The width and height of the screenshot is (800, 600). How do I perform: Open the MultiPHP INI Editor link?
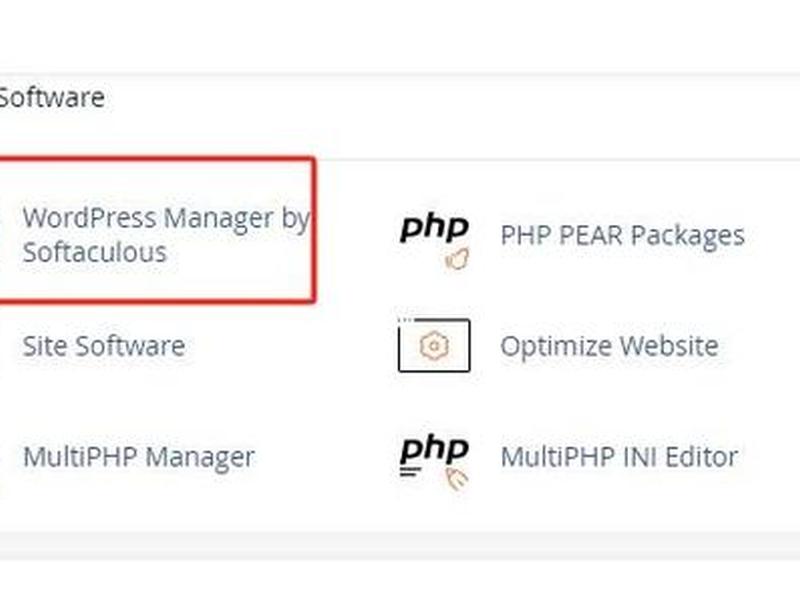point(619,457)
